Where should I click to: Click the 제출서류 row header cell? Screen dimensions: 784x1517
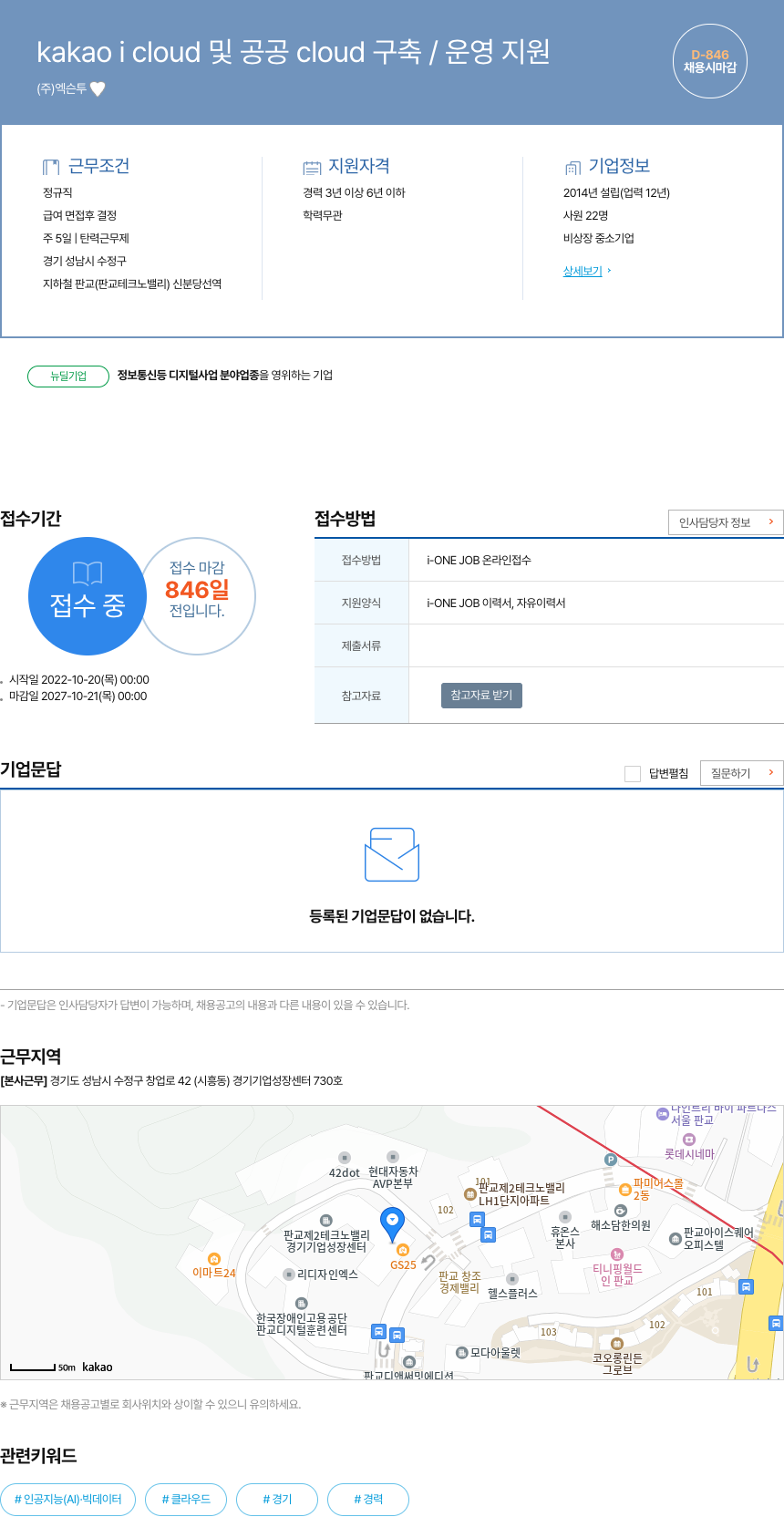[361, 645]
